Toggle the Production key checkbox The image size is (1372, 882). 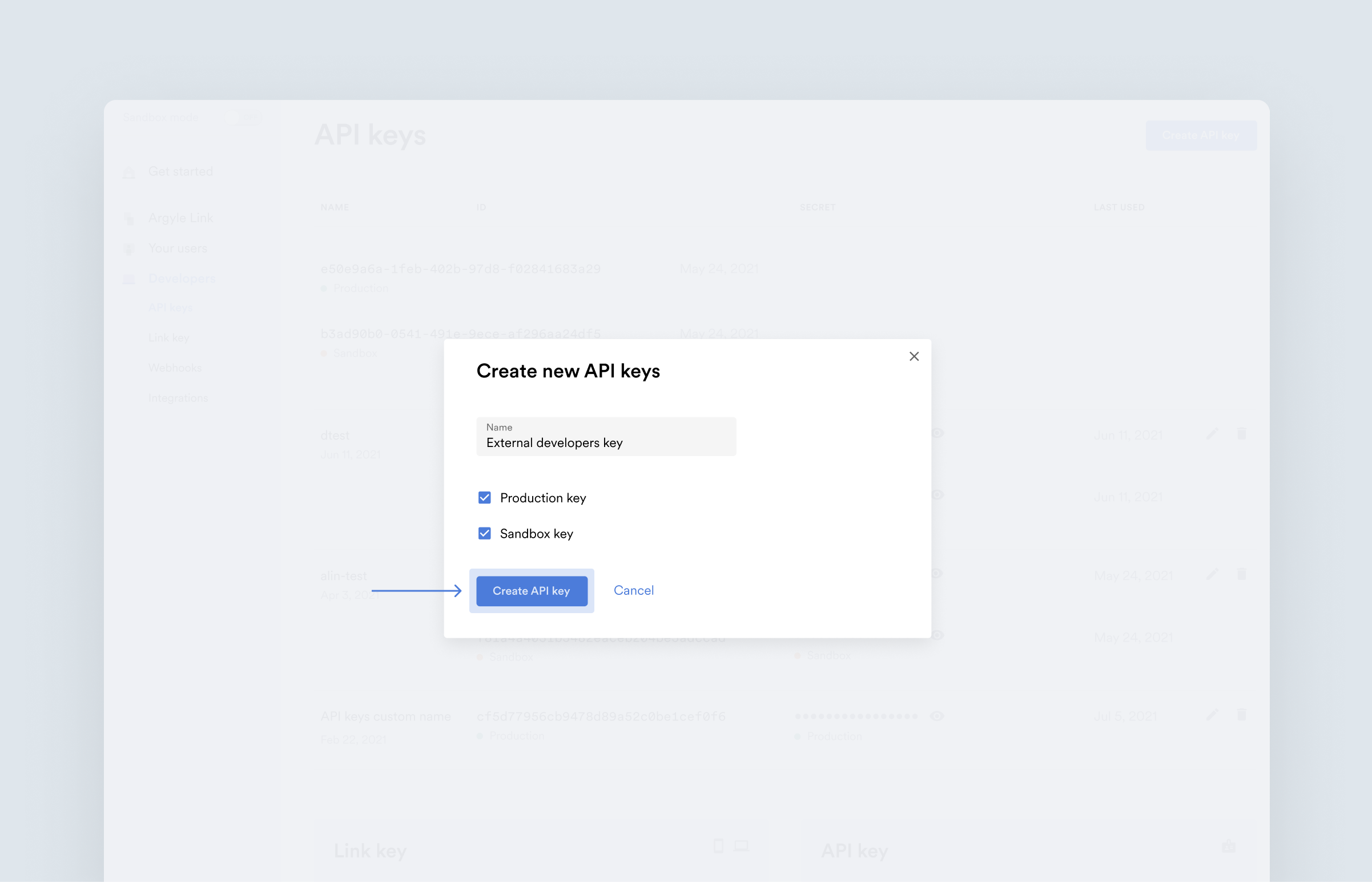(483, 497)
